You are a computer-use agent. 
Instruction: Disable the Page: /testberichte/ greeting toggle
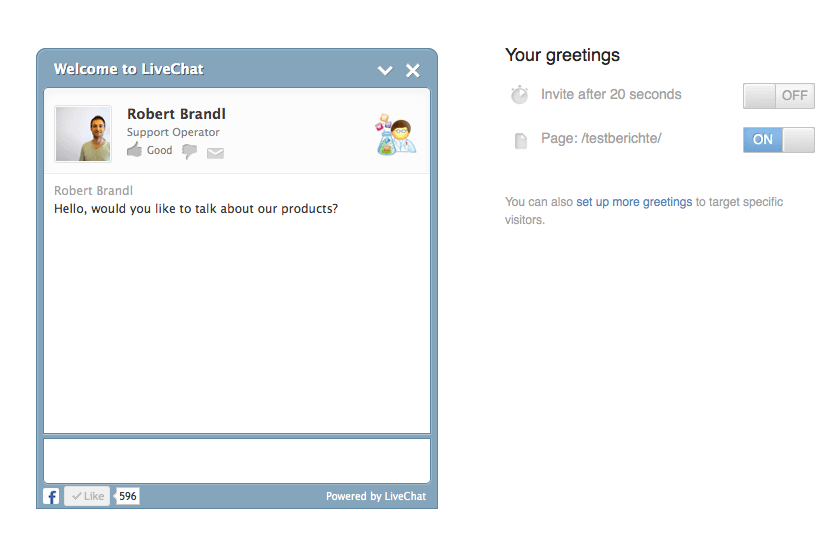(779, 140)
